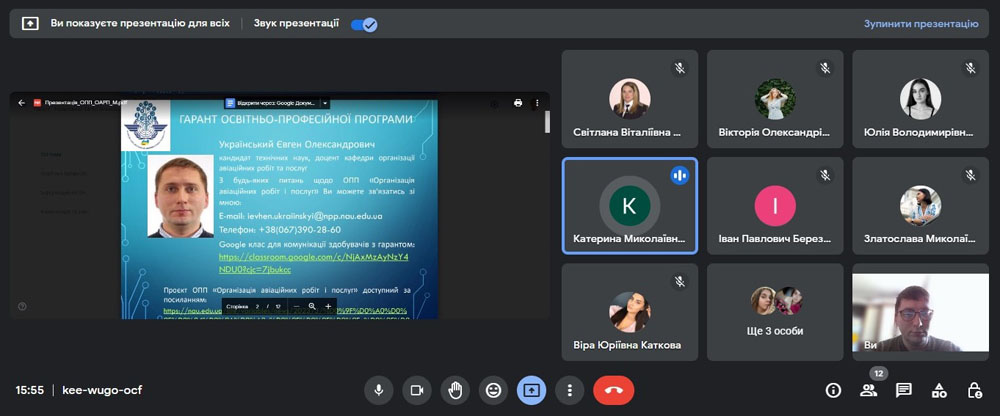Mute the microphone in the call bar
Screen dimensions: 1000x416
point(379,390)
